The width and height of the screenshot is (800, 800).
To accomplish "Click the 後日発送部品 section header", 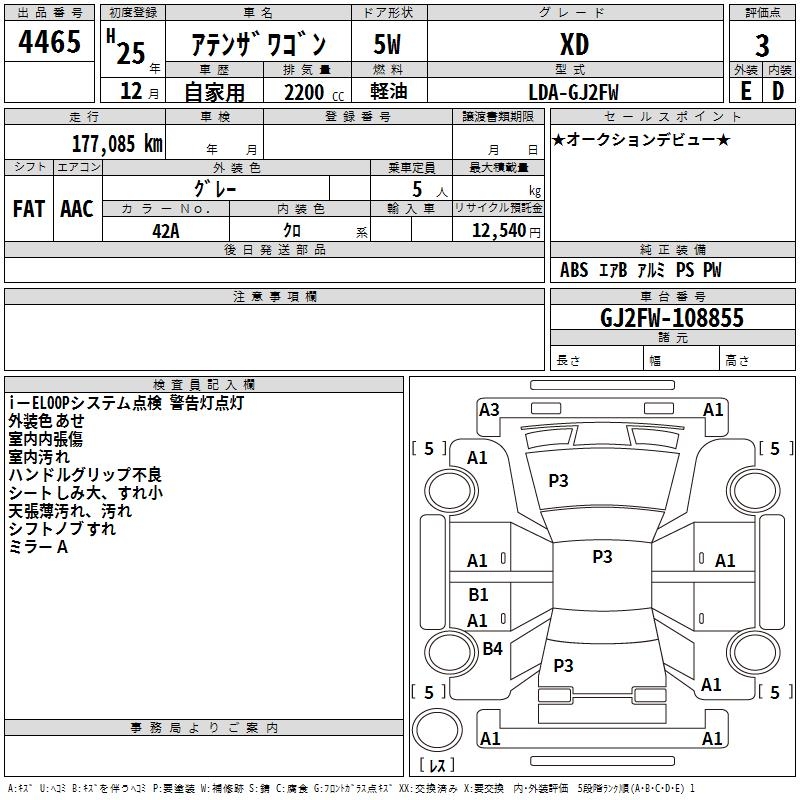I will 274,249.
